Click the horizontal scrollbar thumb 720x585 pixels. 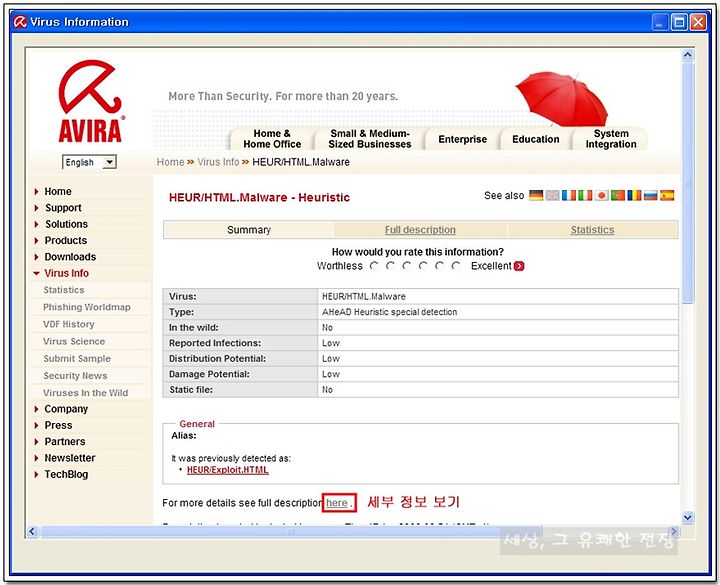(x=291, y=532)
